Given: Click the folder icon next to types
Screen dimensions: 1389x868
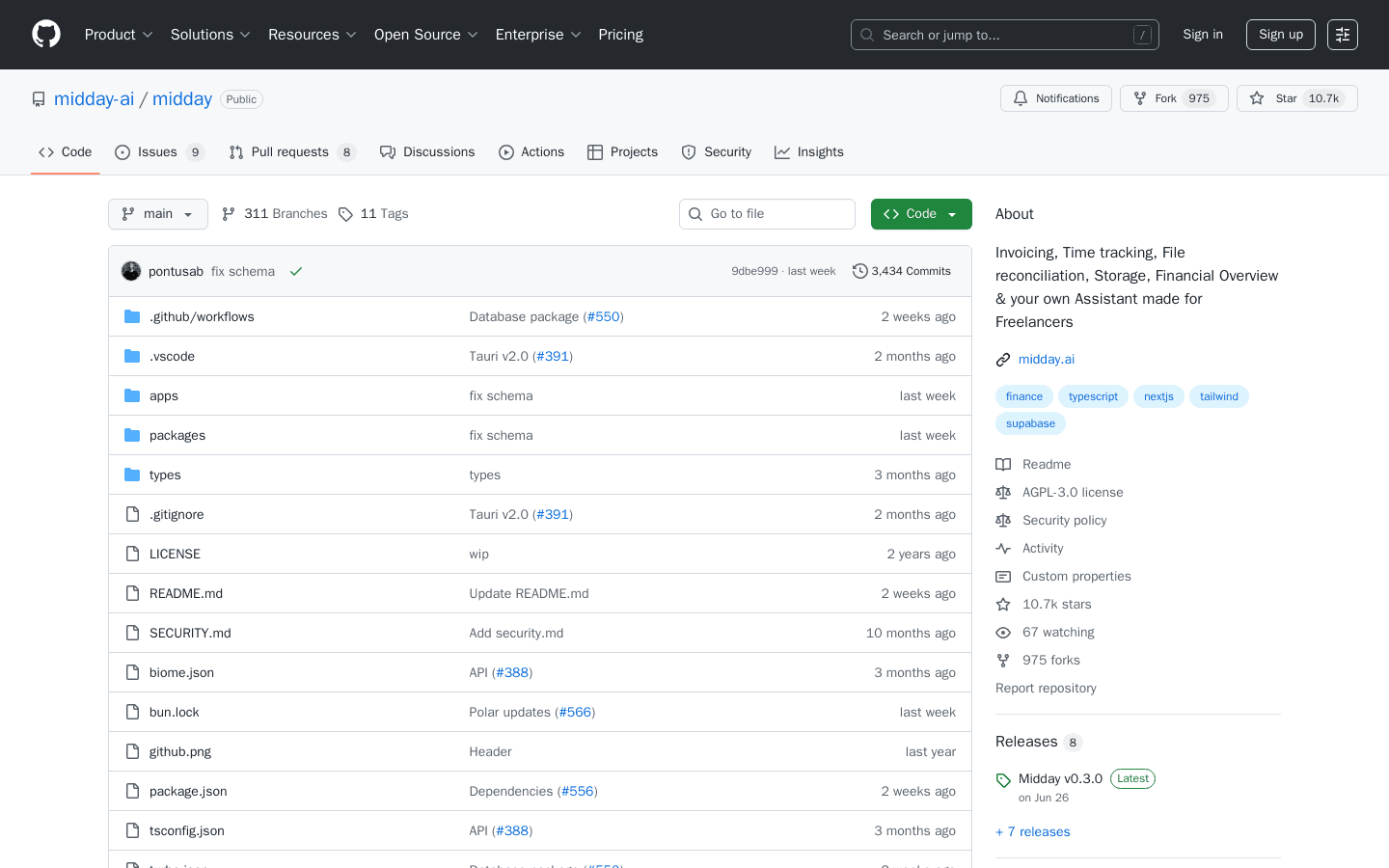Looking at the screenshot, I should [132, 475].
